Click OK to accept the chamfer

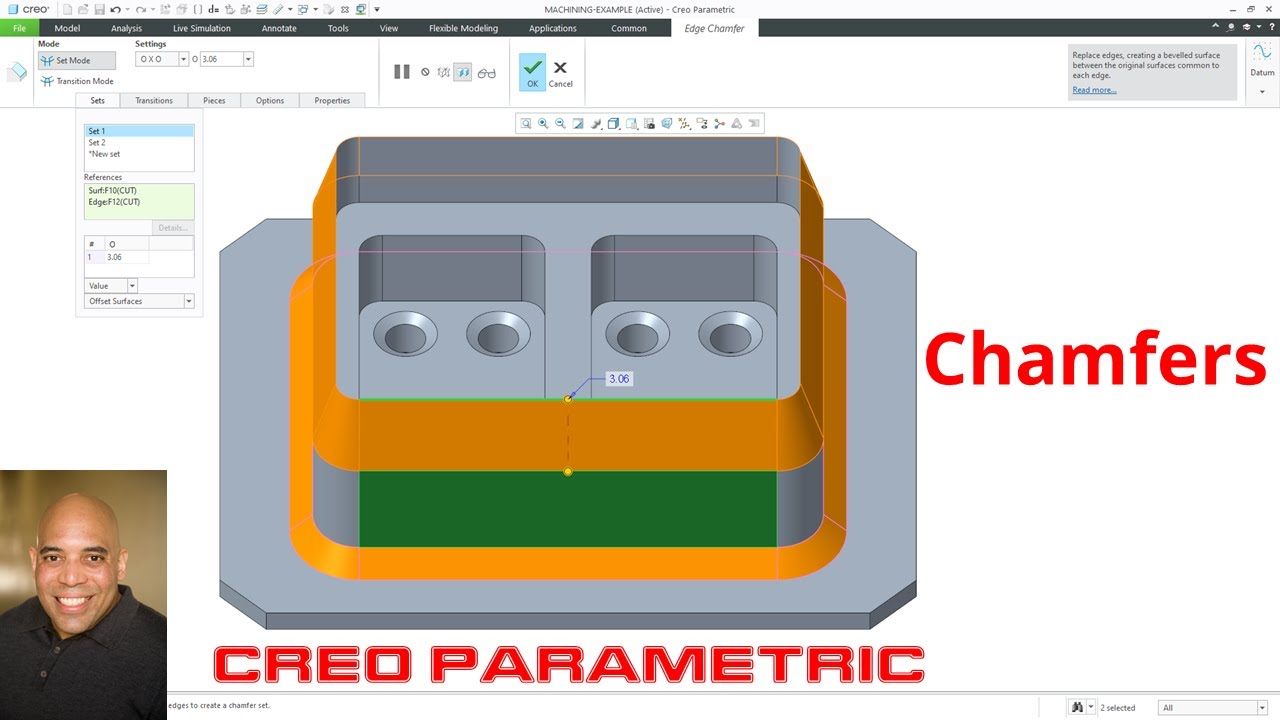[532, 72]
